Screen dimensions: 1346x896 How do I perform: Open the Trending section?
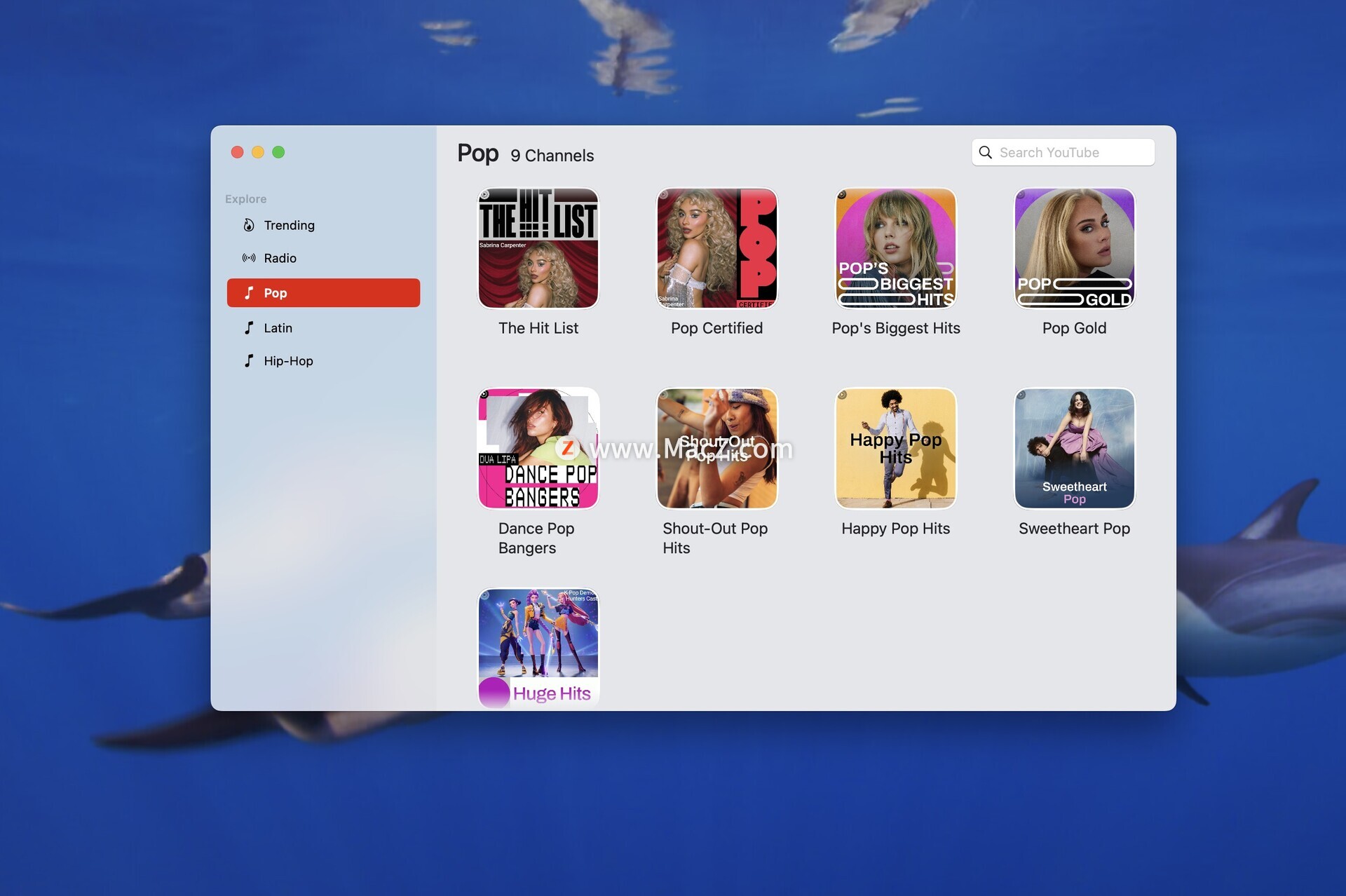[289, 225]
